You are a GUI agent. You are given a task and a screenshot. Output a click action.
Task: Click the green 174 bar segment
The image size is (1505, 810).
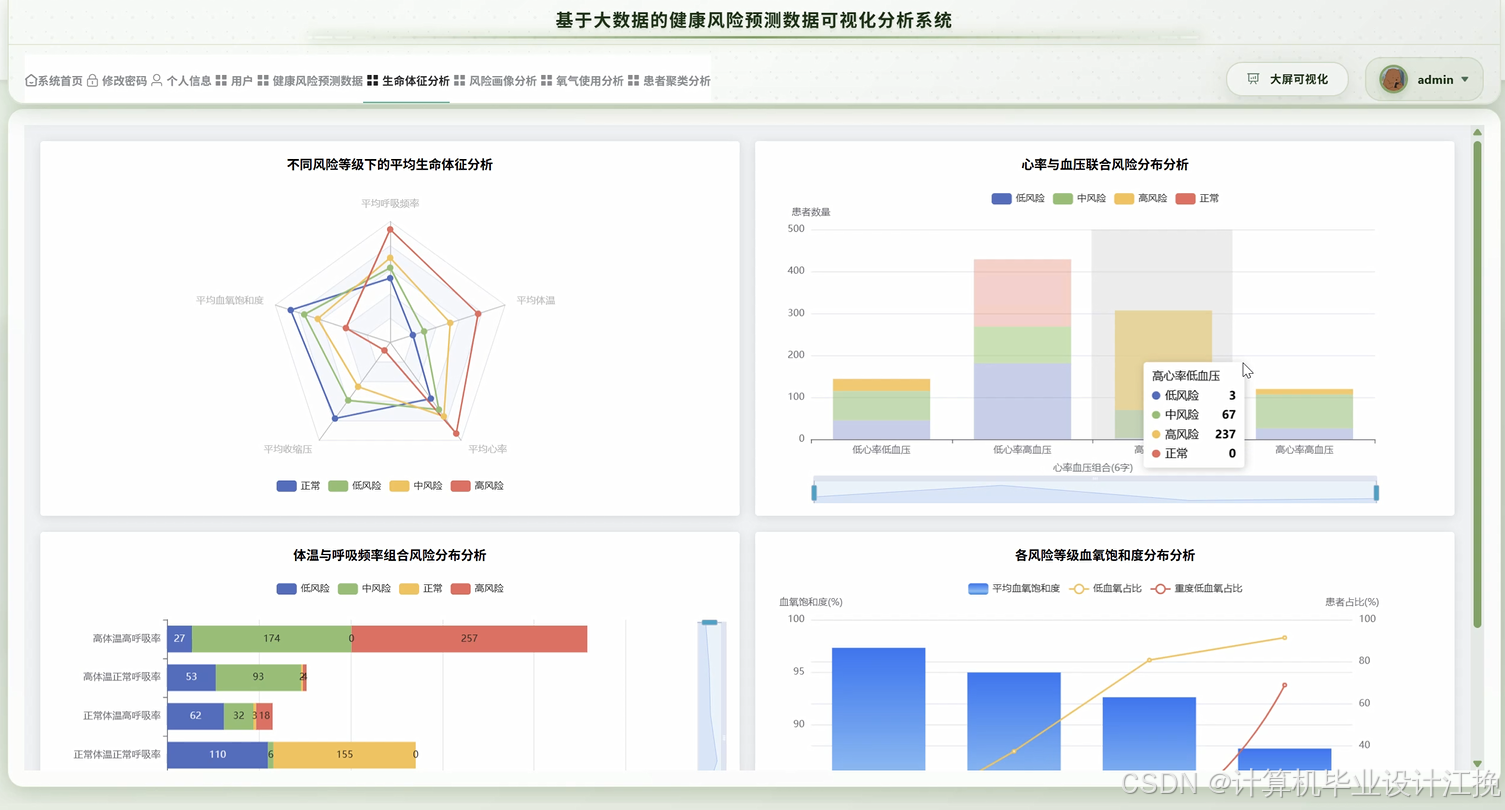[272, 639]
